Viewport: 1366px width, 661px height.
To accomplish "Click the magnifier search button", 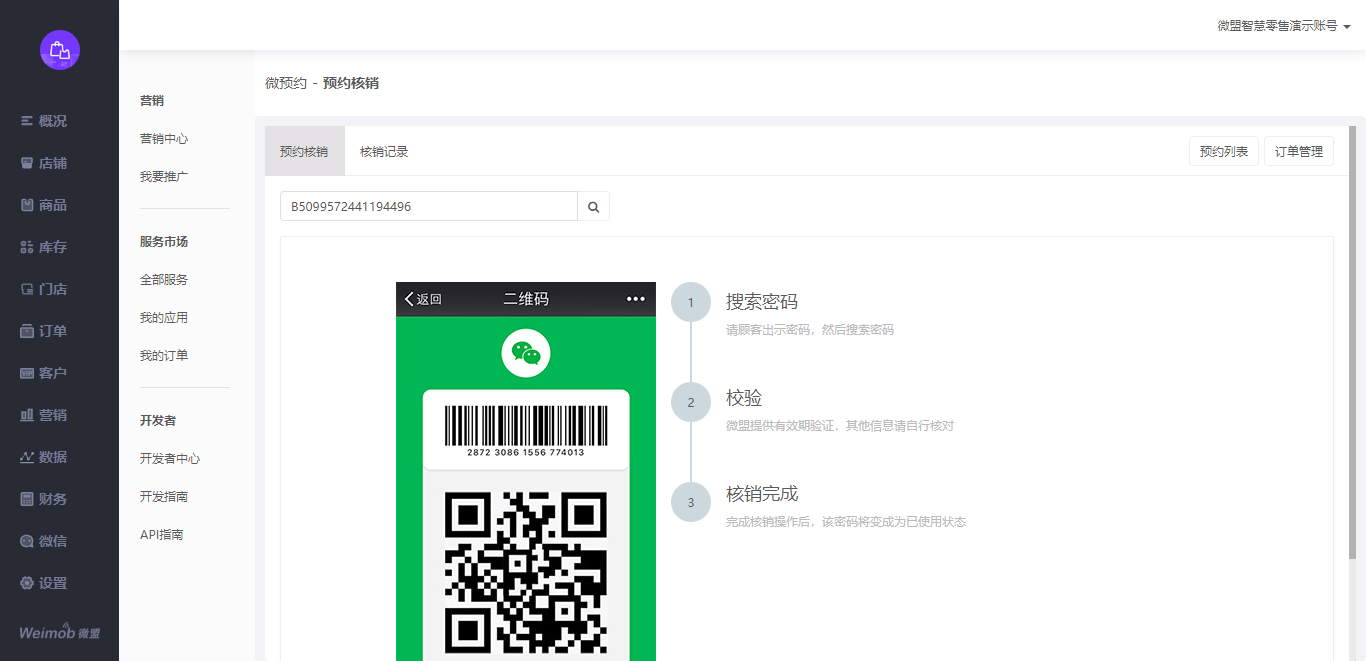I will [593, 206].
